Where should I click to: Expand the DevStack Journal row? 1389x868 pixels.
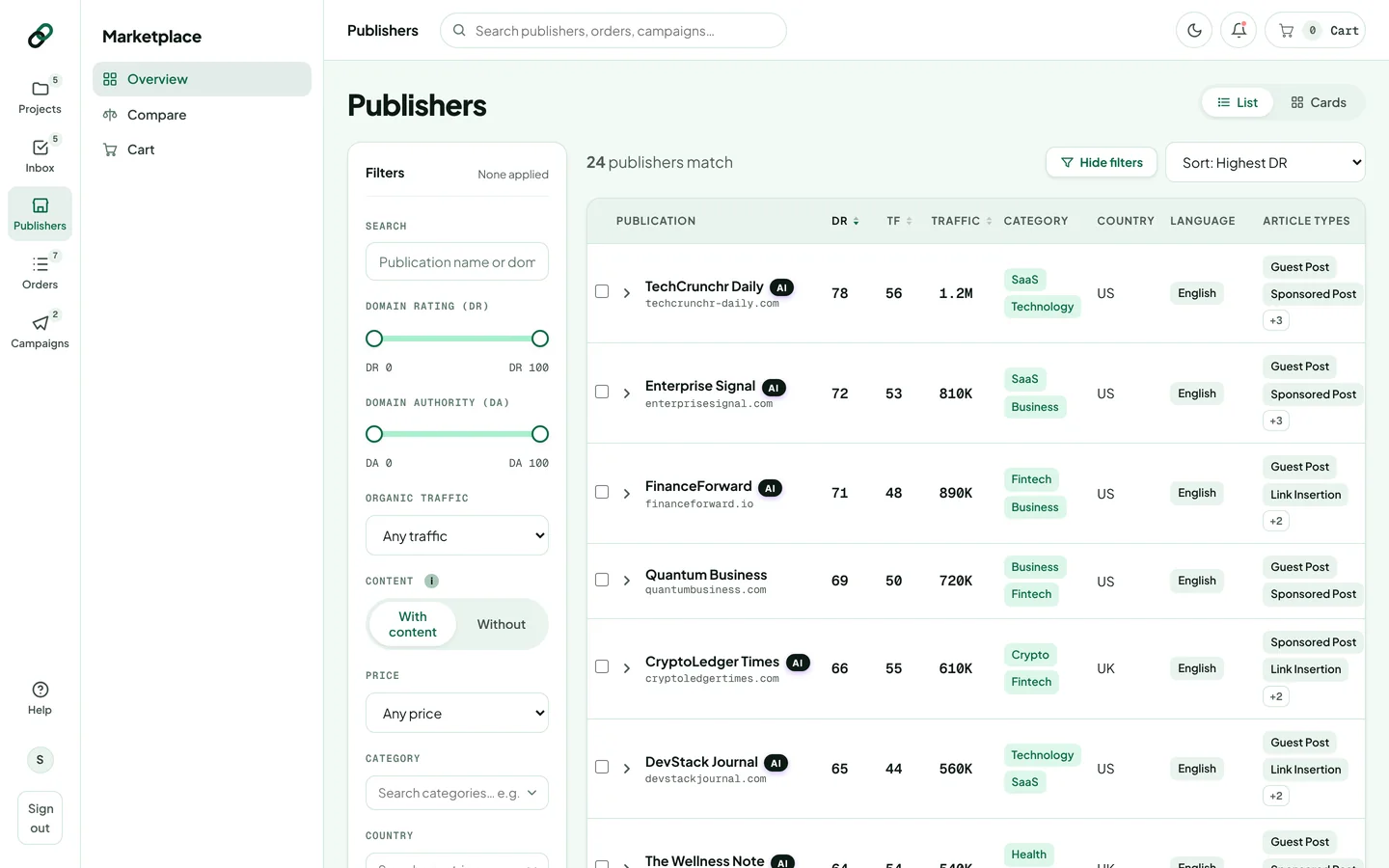pyautogui.click(x=627, y=769)
